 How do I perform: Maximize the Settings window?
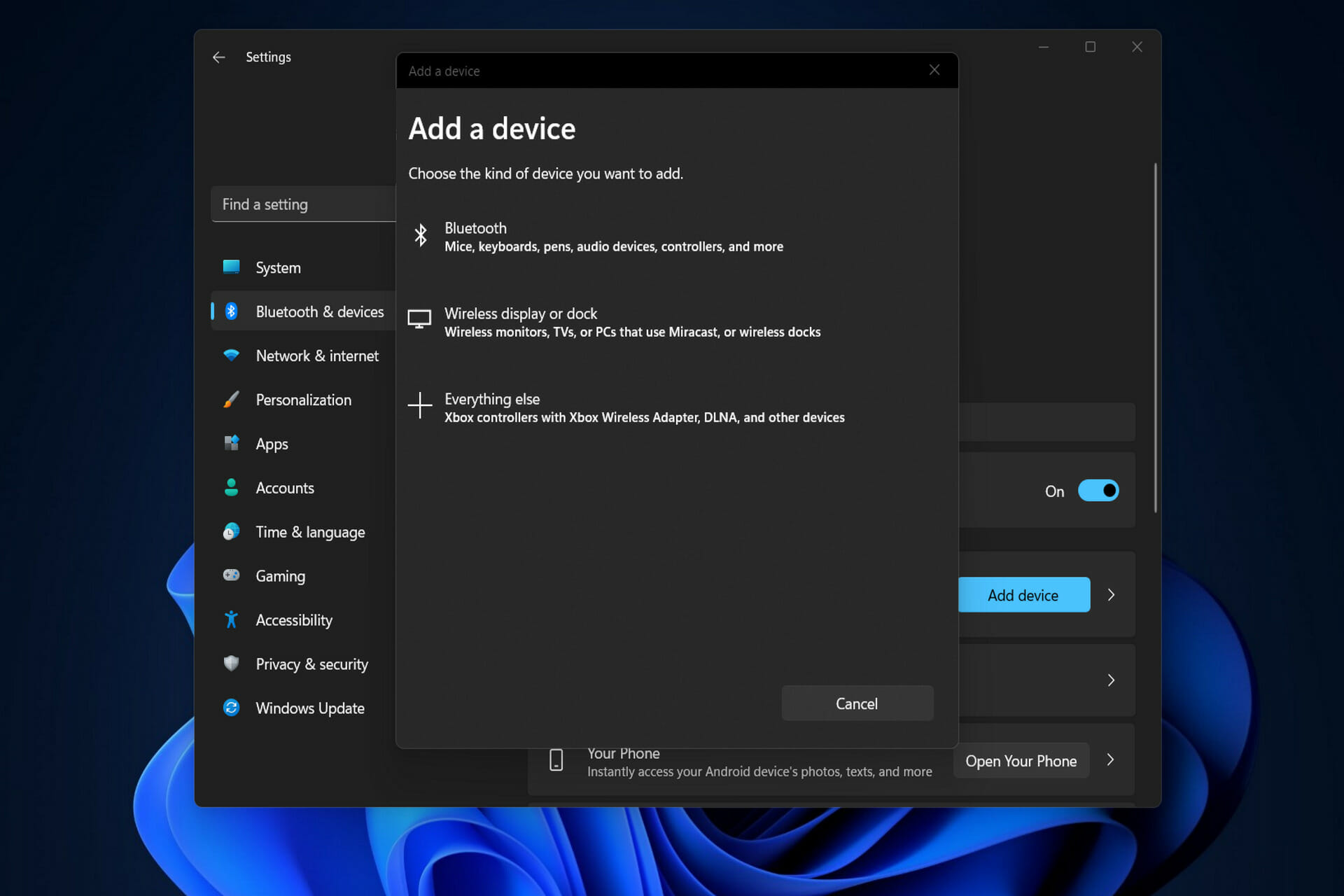tap(1091, 47)
